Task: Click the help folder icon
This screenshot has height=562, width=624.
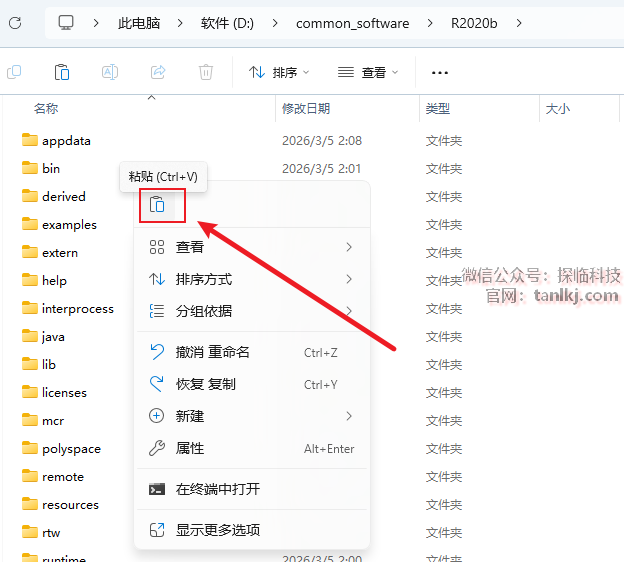Action: tap(30, 280)
